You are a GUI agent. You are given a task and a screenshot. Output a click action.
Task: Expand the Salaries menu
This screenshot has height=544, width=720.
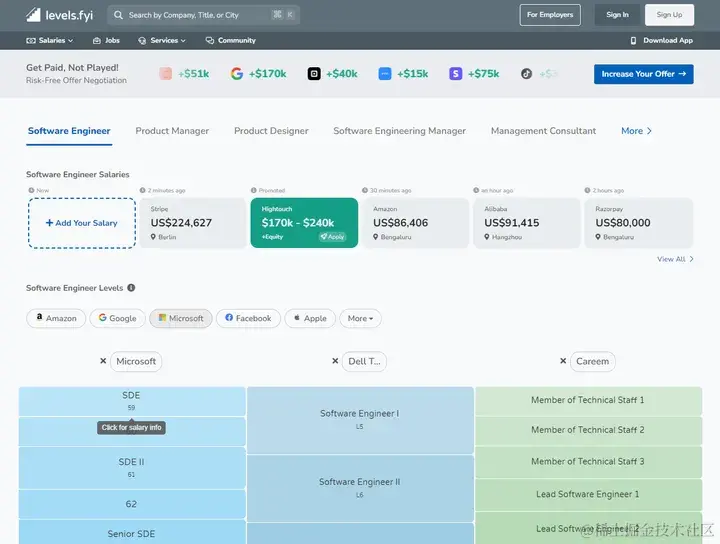(50, 40)
